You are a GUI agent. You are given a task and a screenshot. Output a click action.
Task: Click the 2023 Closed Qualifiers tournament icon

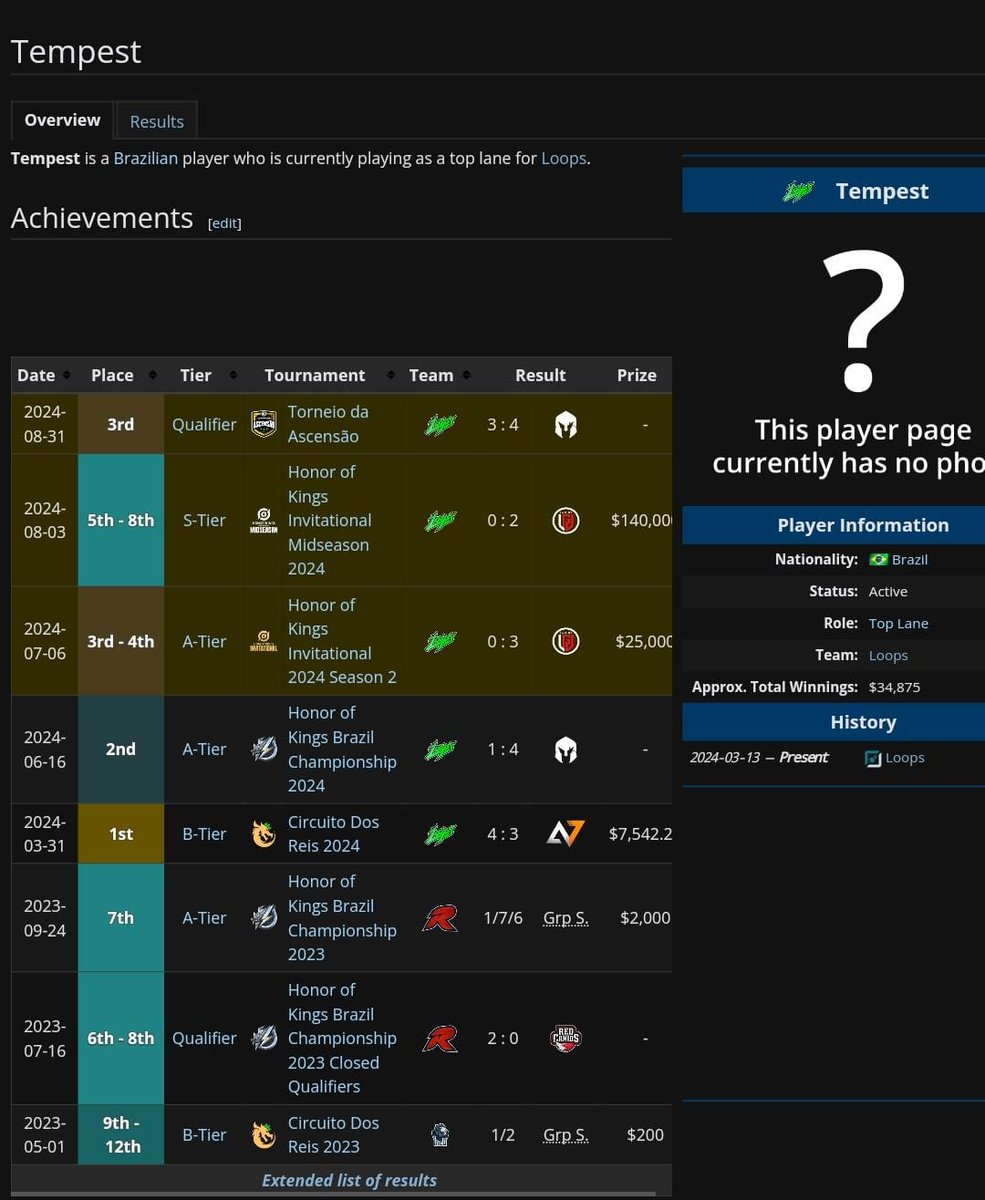pos(264,1038)
